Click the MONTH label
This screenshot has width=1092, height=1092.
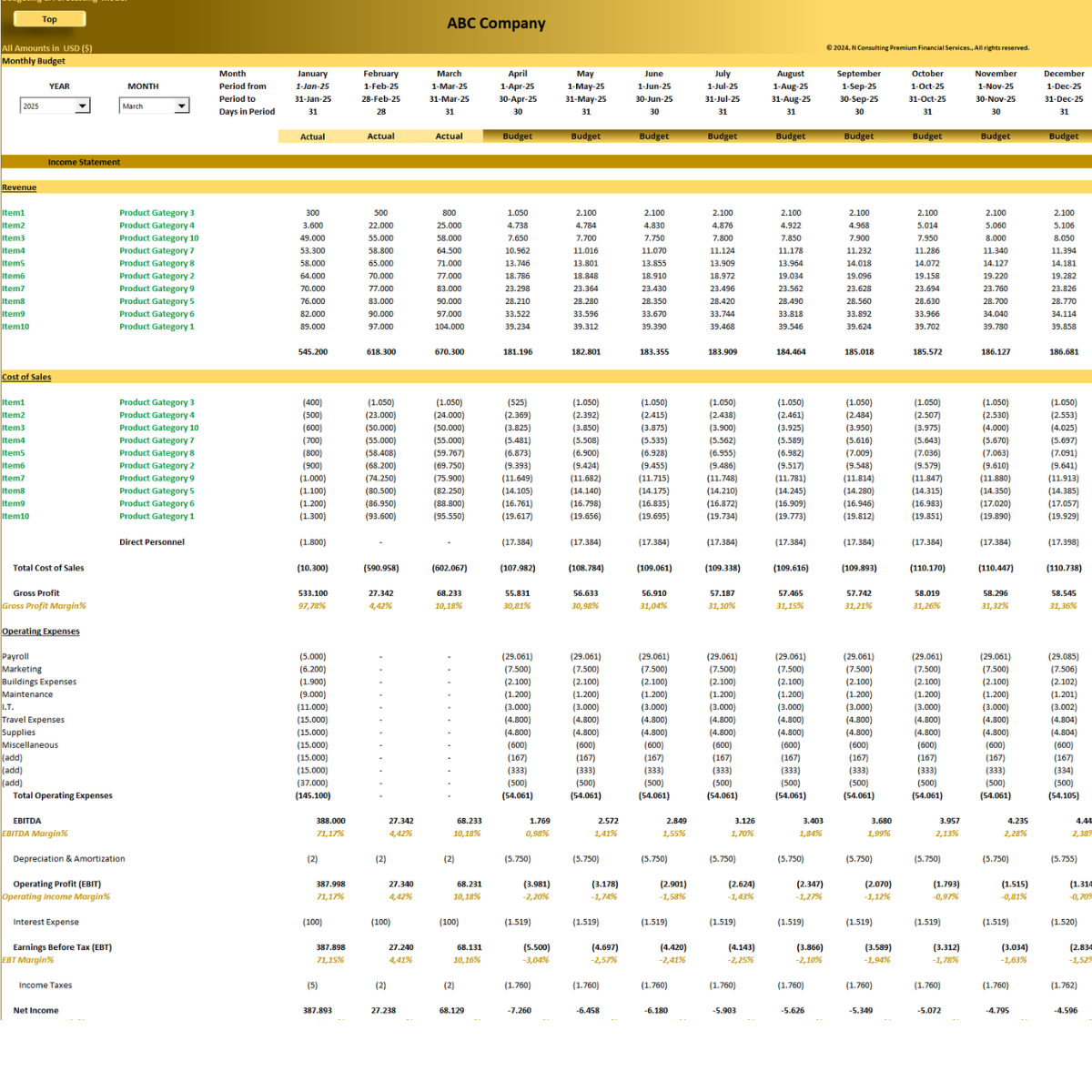coord(143,86)
